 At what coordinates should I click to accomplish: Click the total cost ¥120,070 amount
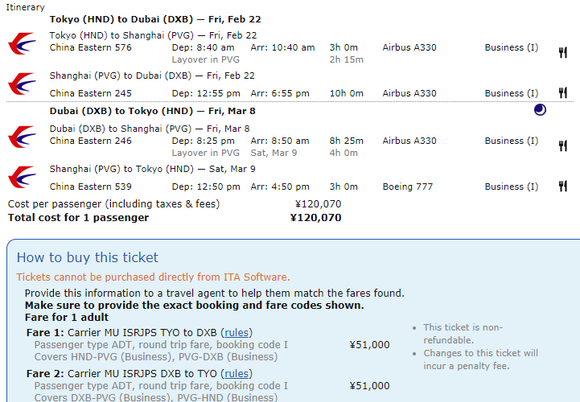coord(316,217)
